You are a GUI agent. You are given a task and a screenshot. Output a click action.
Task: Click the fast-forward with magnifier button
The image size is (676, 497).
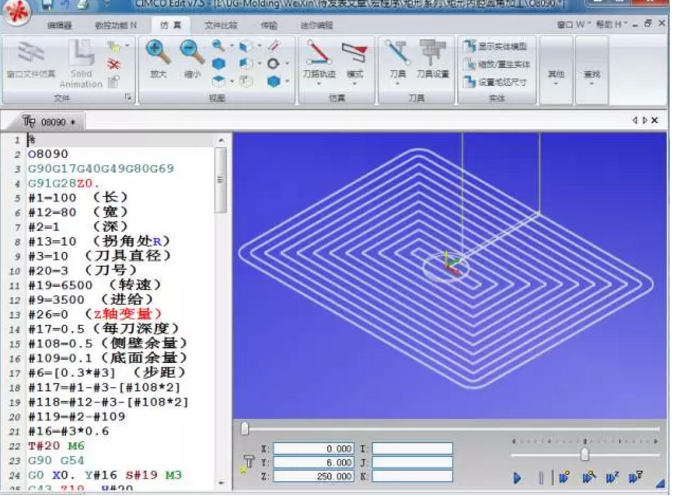pos(589,477)
